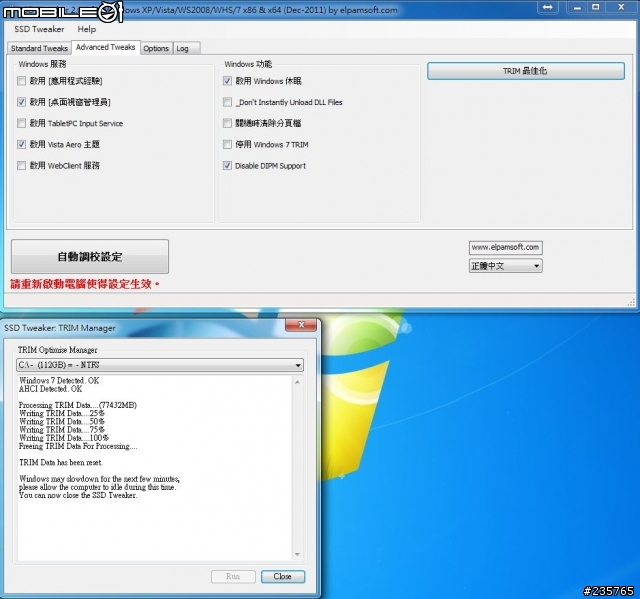Click 'You can now close the SSD Tweaker.' line

coord(78,495)
